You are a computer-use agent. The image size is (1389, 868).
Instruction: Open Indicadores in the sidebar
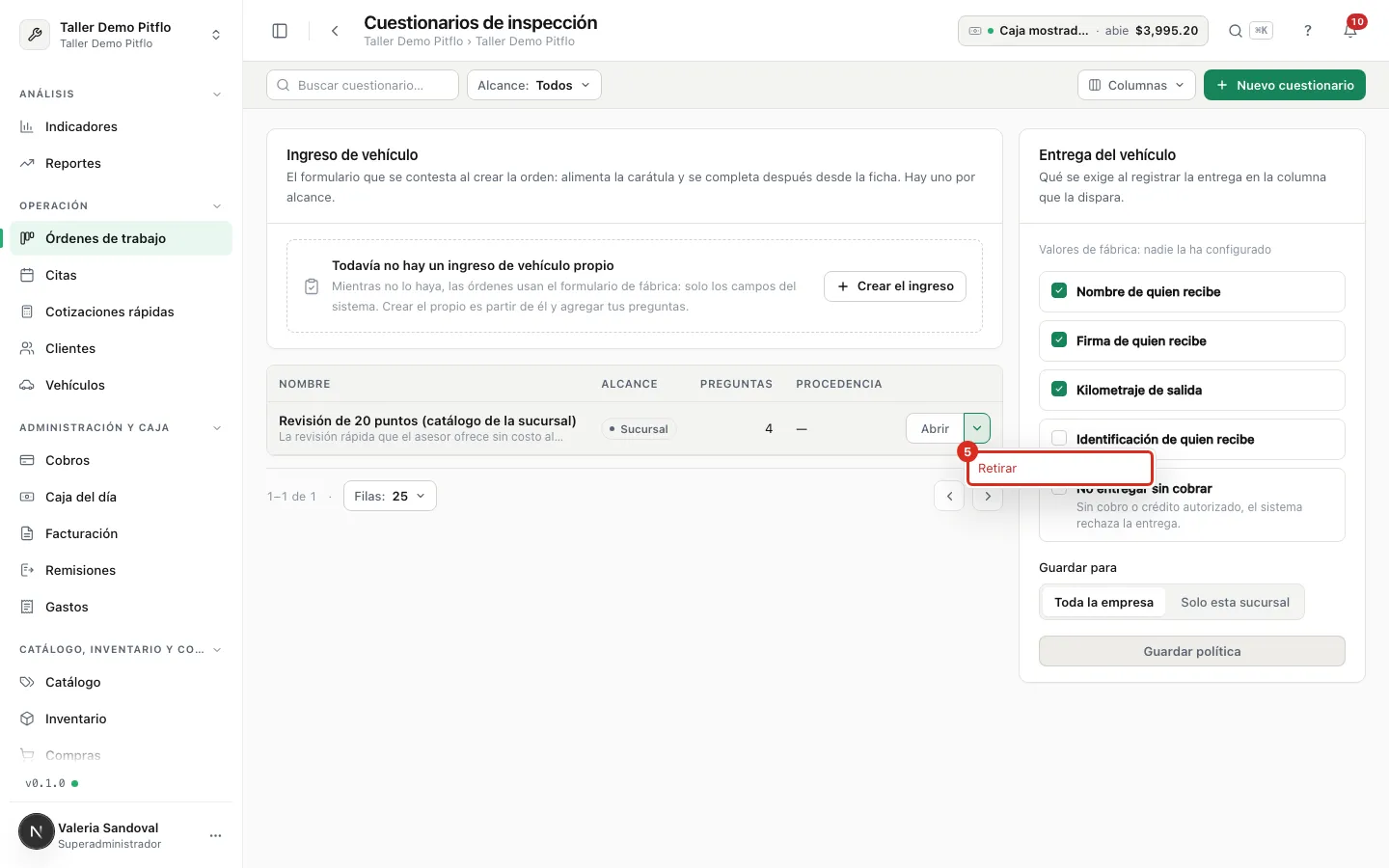[121, 126]
